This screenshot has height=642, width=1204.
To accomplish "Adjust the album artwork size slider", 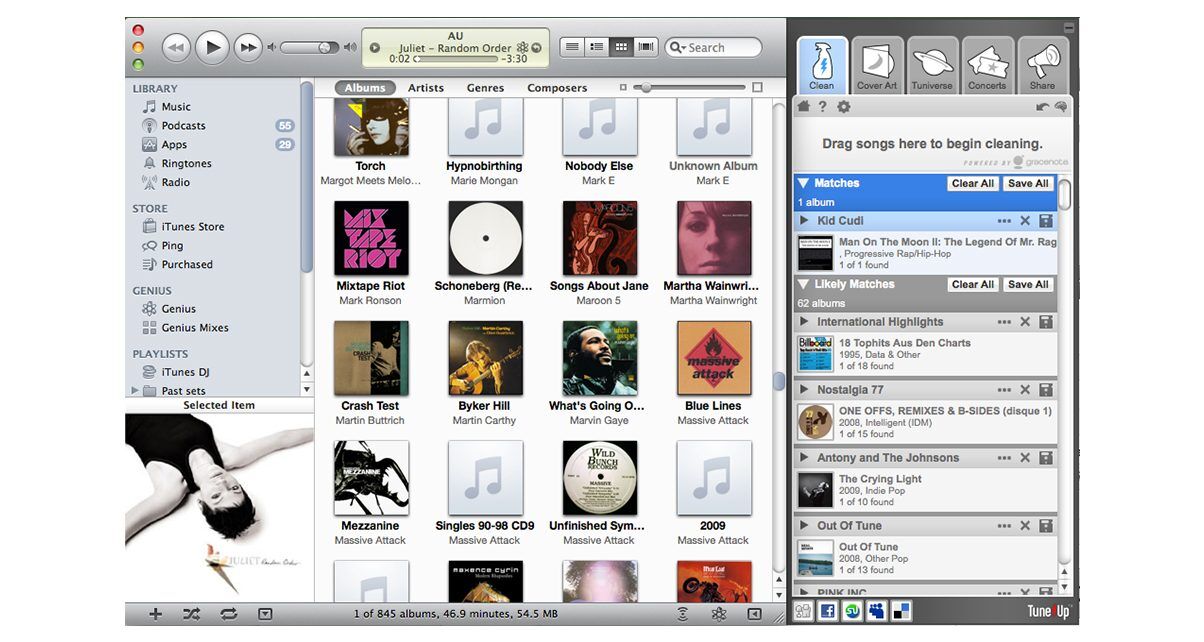I will [x=690, y=88].
